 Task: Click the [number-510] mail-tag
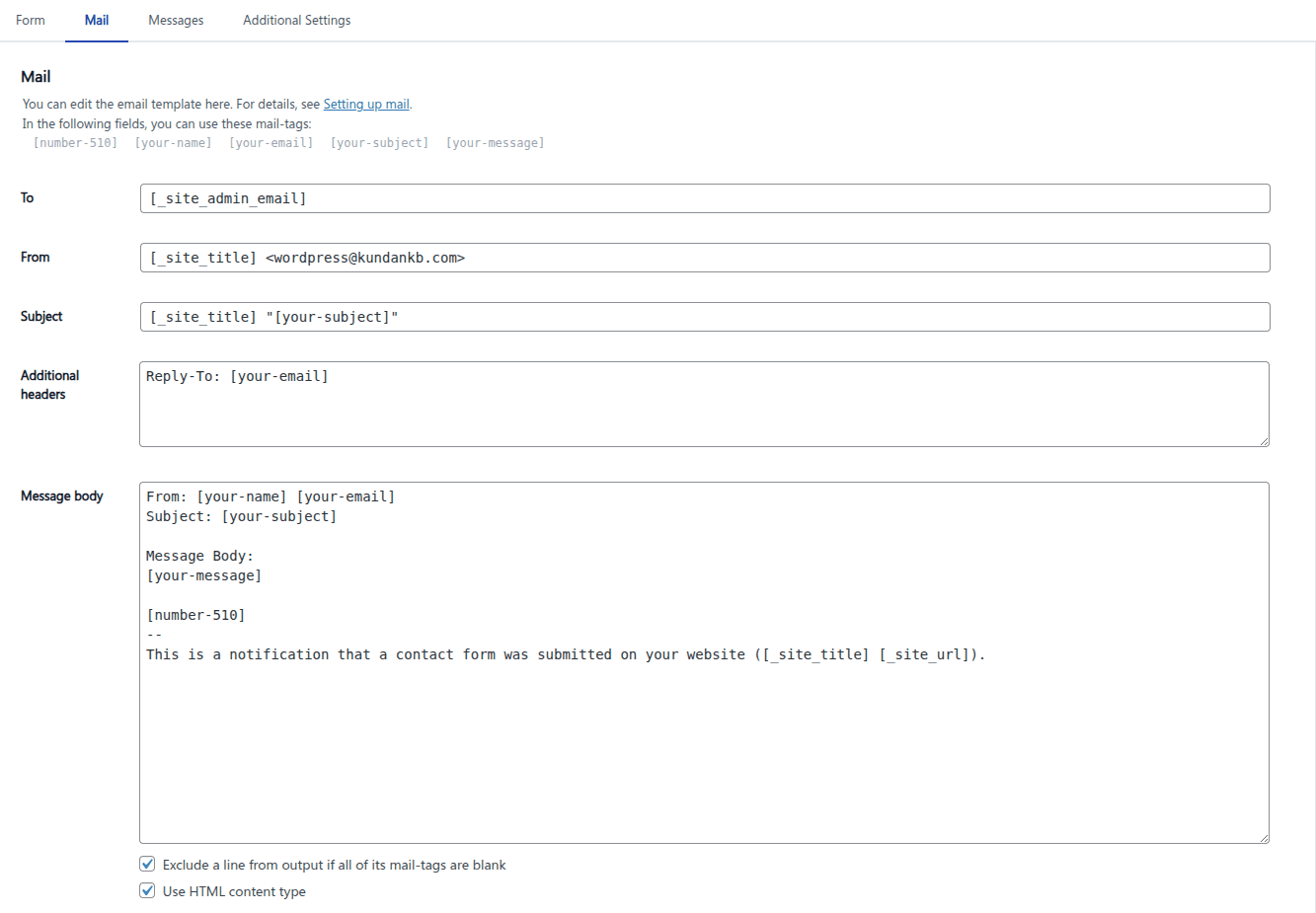(75, 142)
